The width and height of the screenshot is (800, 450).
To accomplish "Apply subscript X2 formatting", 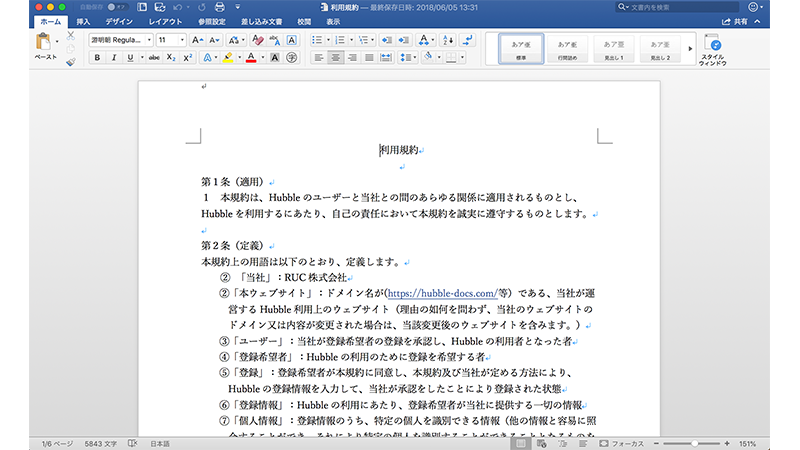I will pos(171,58).
